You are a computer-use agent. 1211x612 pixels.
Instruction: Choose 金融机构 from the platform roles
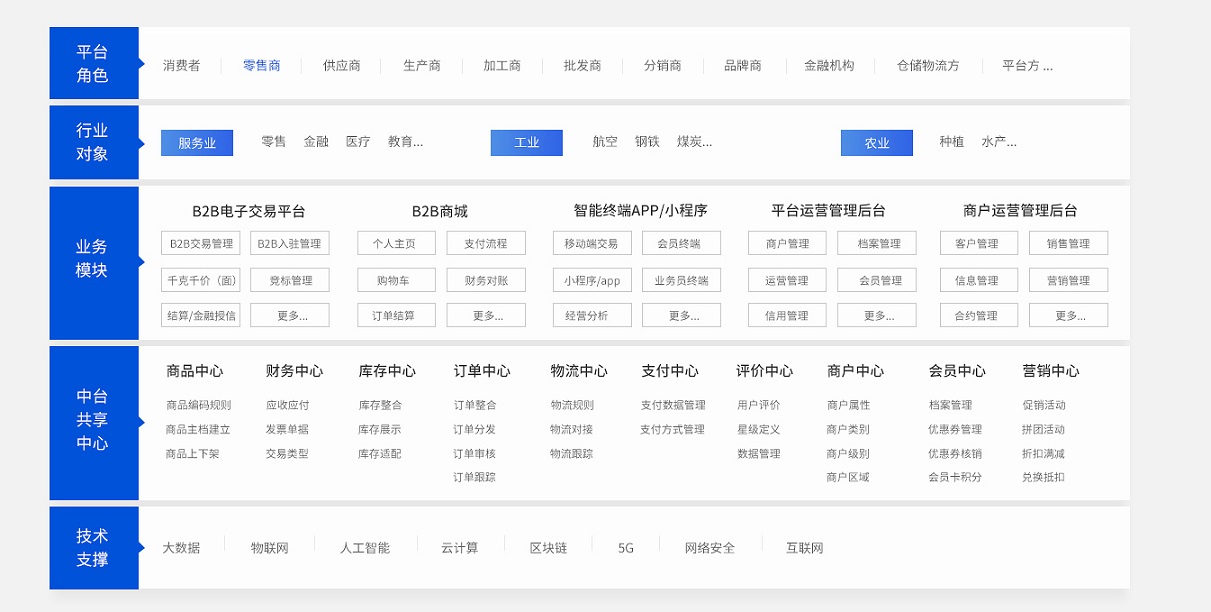pos(829,66)
